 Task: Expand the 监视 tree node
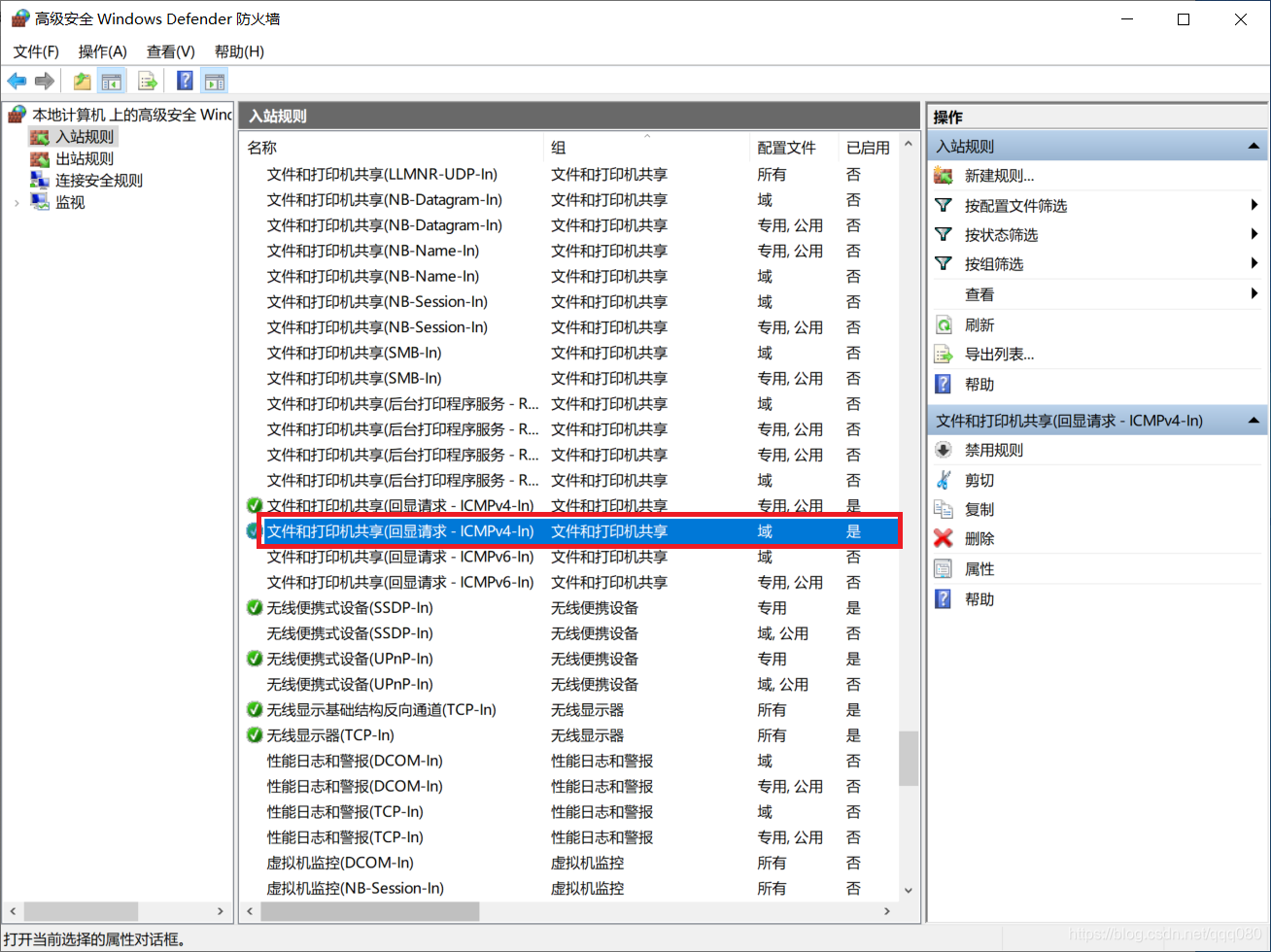point(17,202)
